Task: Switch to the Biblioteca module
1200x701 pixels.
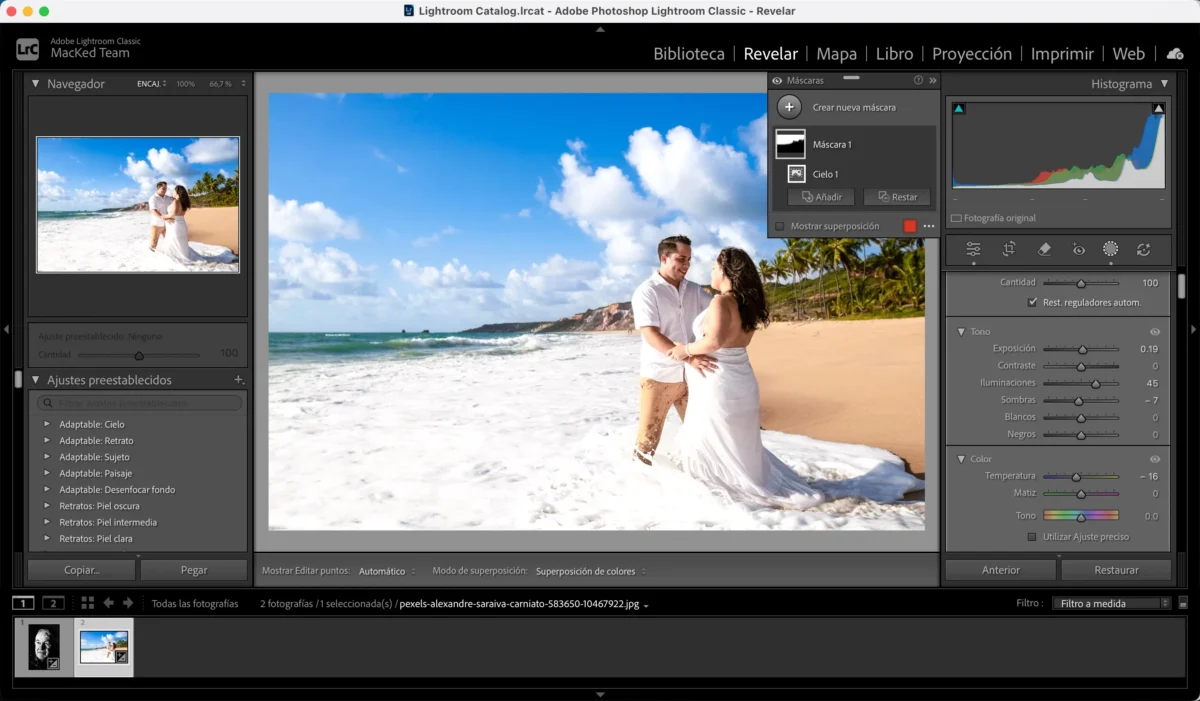Action: (x=689, y=54)
